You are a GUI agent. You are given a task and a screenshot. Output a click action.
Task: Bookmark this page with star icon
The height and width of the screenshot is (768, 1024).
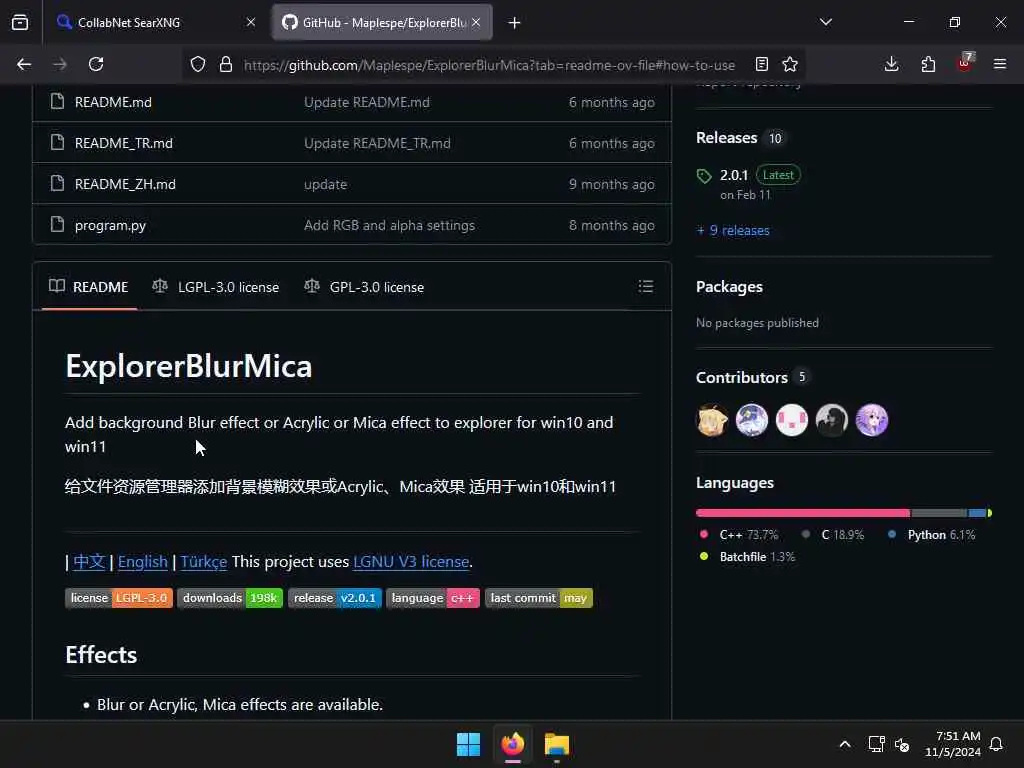point(790,64)
